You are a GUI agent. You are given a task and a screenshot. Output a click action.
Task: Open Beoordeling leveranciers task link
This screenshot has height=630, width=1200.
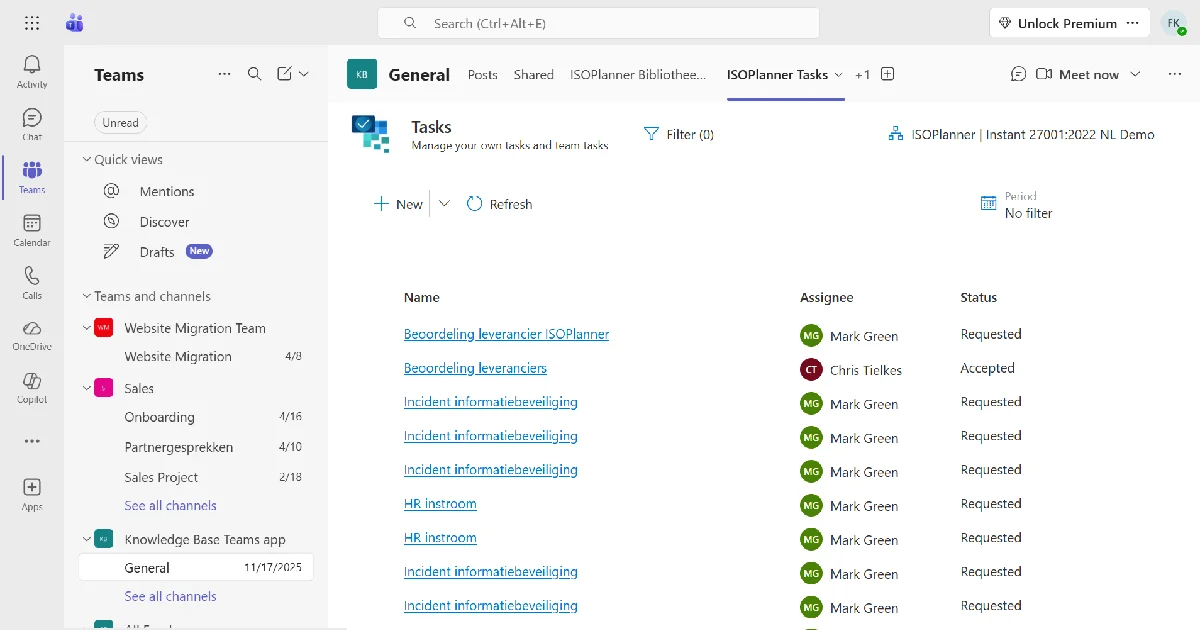tap(475, 368)
